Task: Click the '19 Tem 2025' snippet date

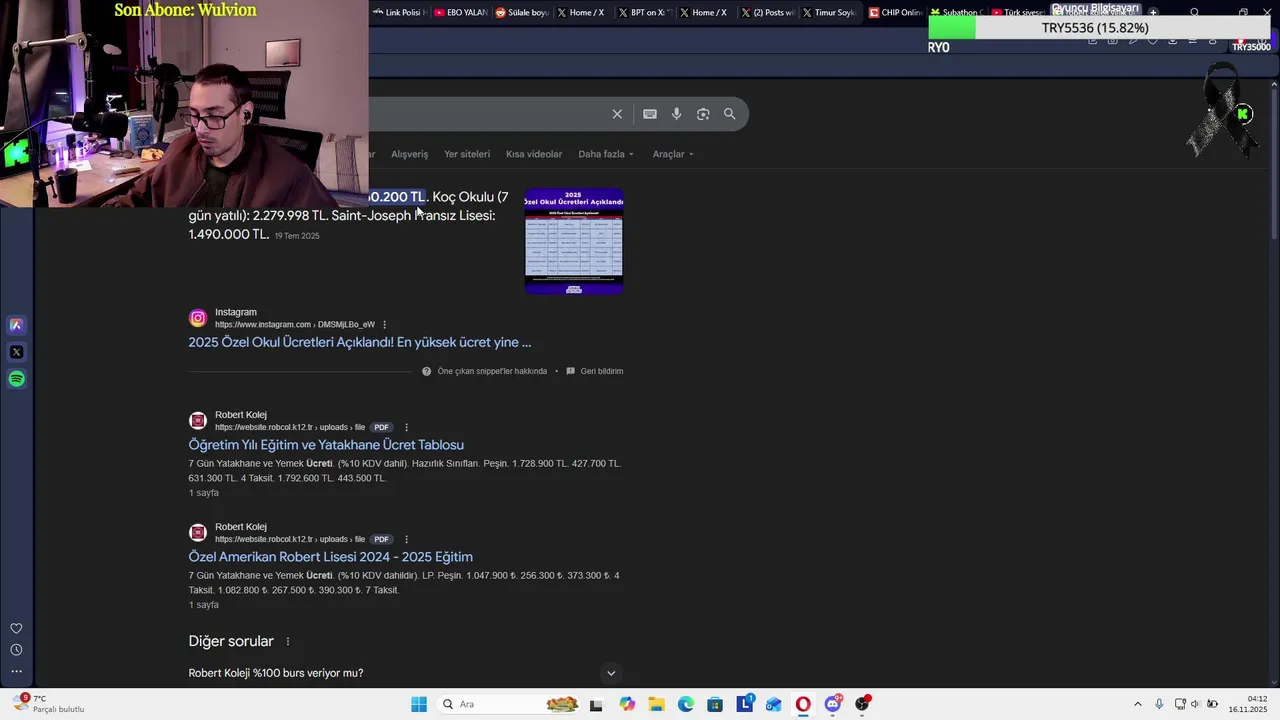Action: [297, 236]
